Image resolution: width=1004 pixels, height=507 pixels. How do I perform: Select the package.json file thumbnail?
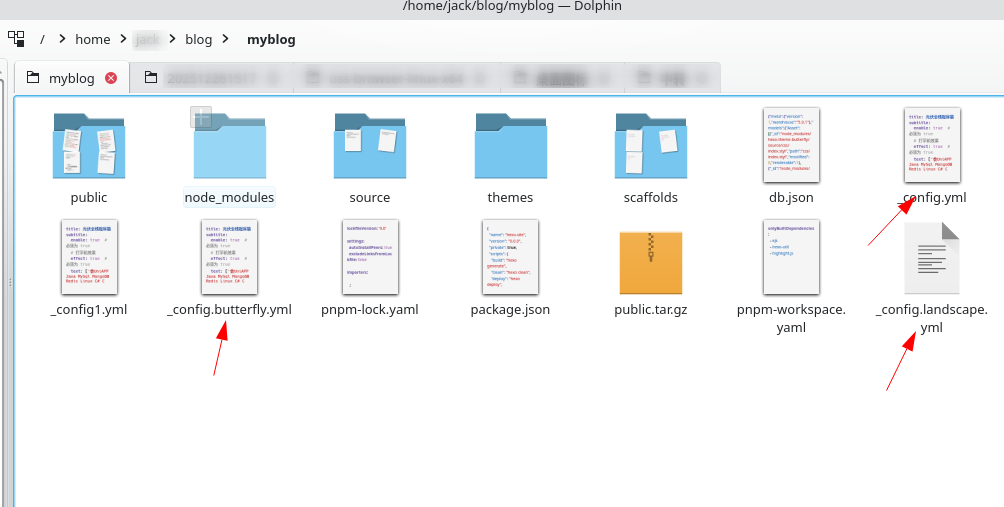click(510, 258)
